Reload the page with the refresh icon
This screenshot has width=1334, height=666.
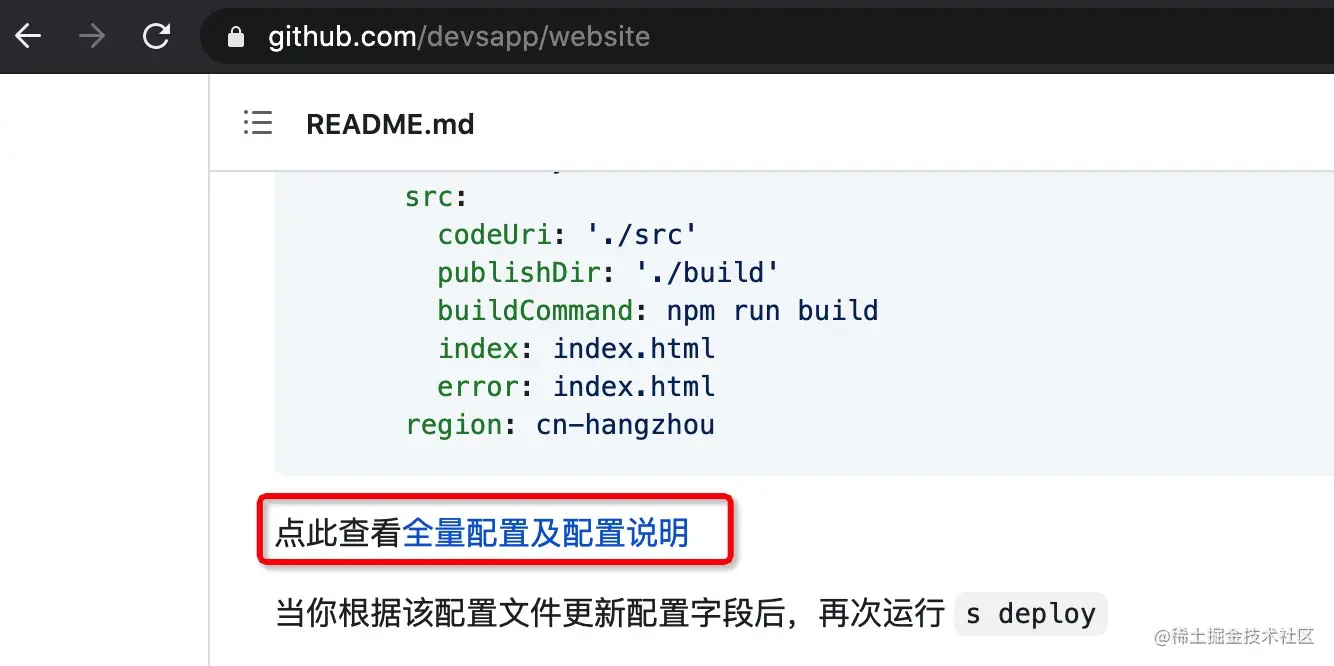(x=156, y=37)
